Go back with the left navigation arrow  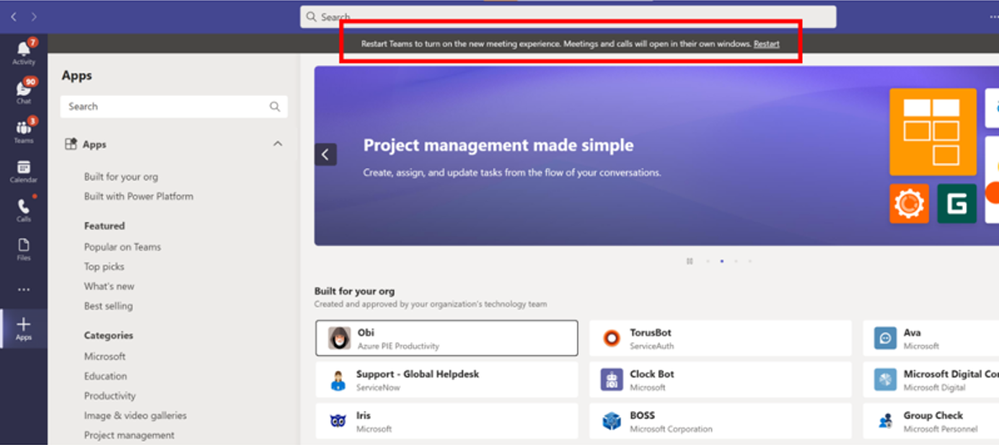click(x=13, y=17)
